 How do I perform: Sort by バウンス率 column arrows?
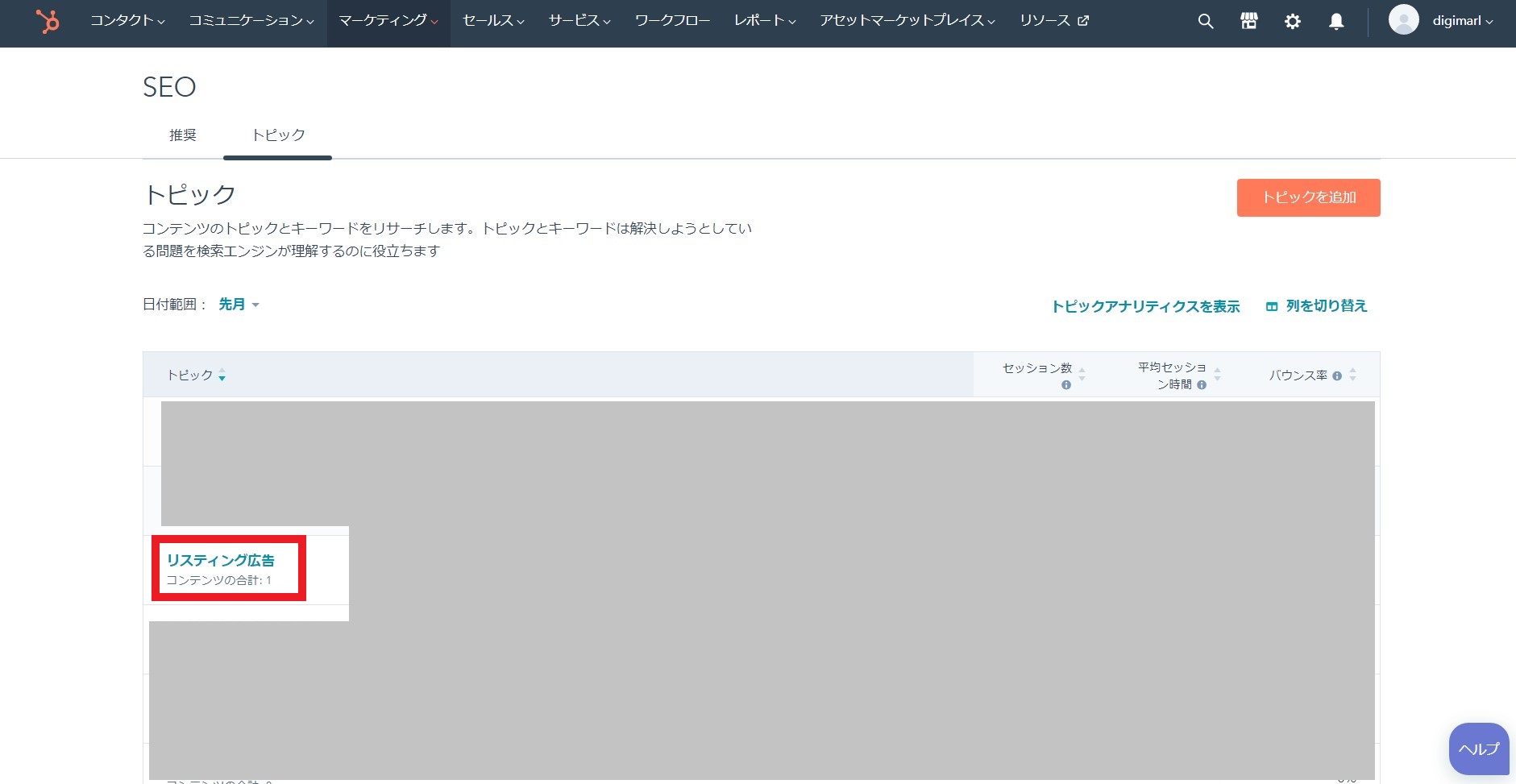[1353, 375]
